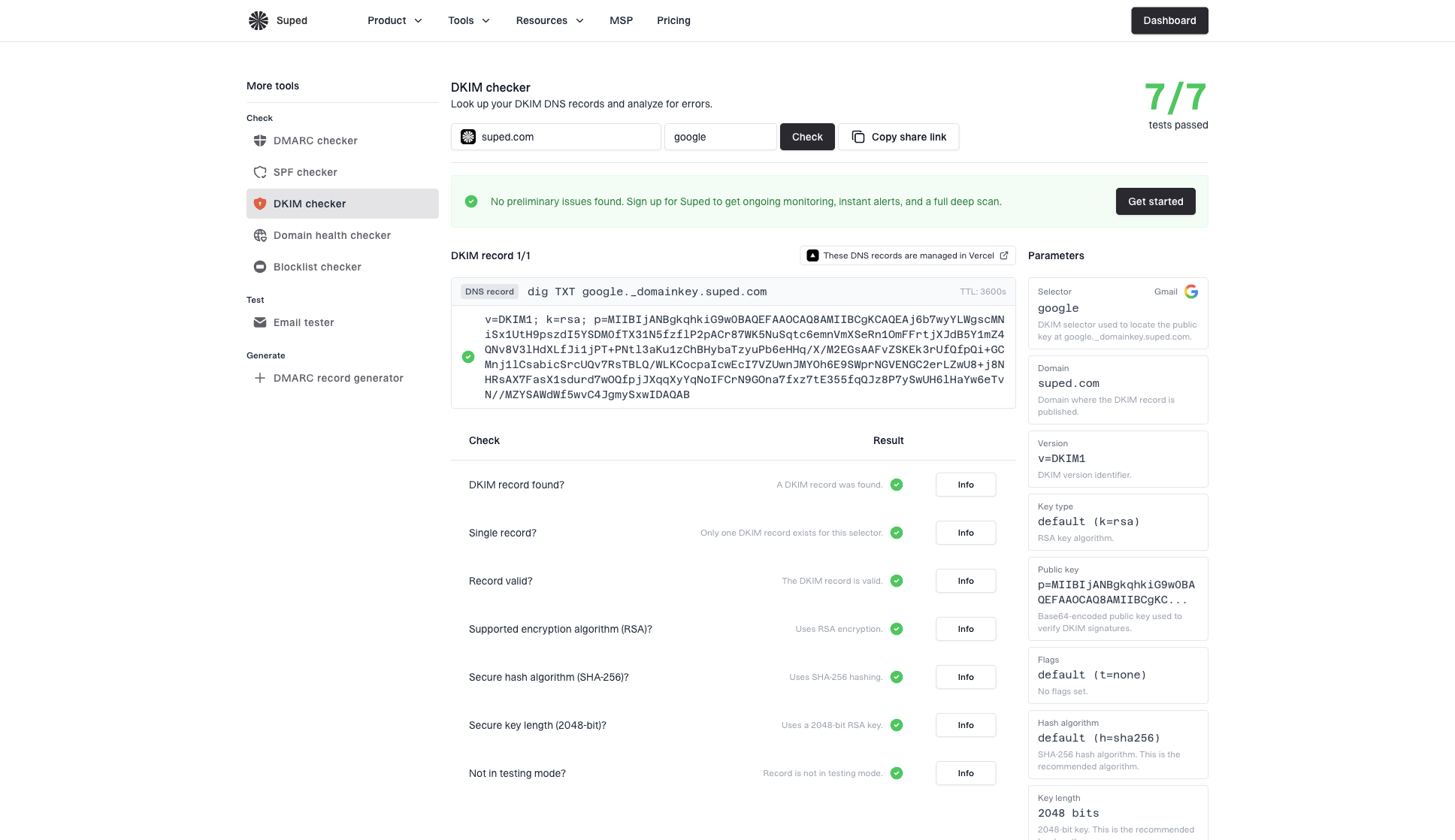Expand the Resources dropdown
Image resolution: width=1455 pixels, height=840 pixels.
point(549,20)
